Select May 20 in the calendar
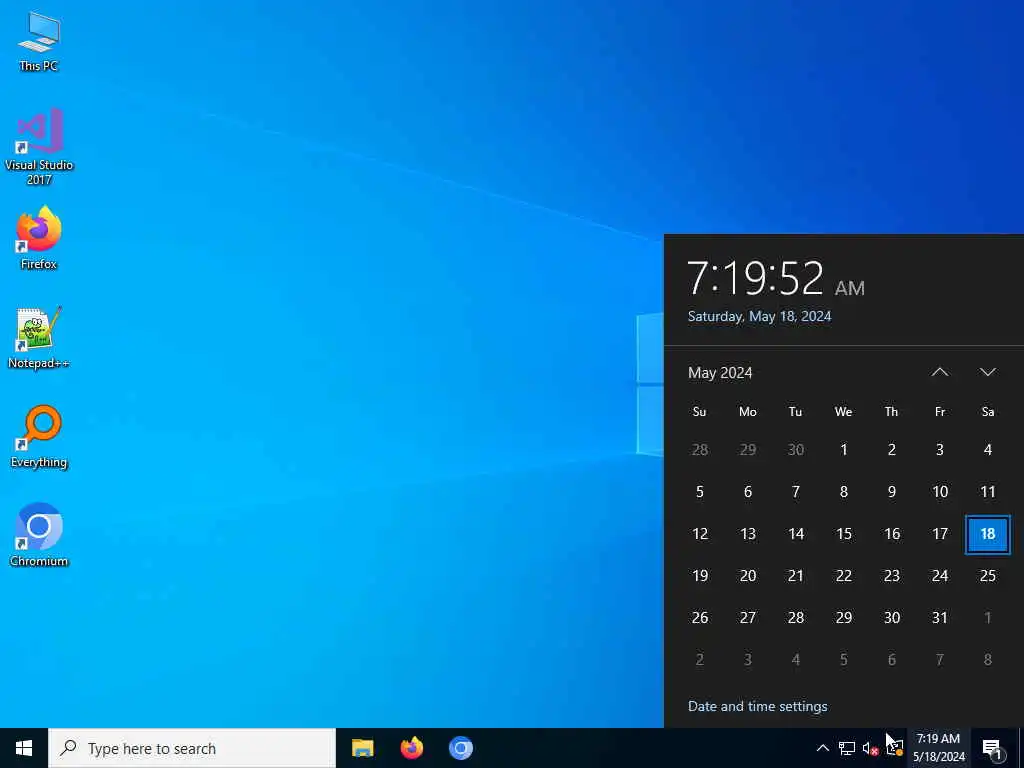The height and width of the screenshot is (768, 1024). click(x=748, y=576)
